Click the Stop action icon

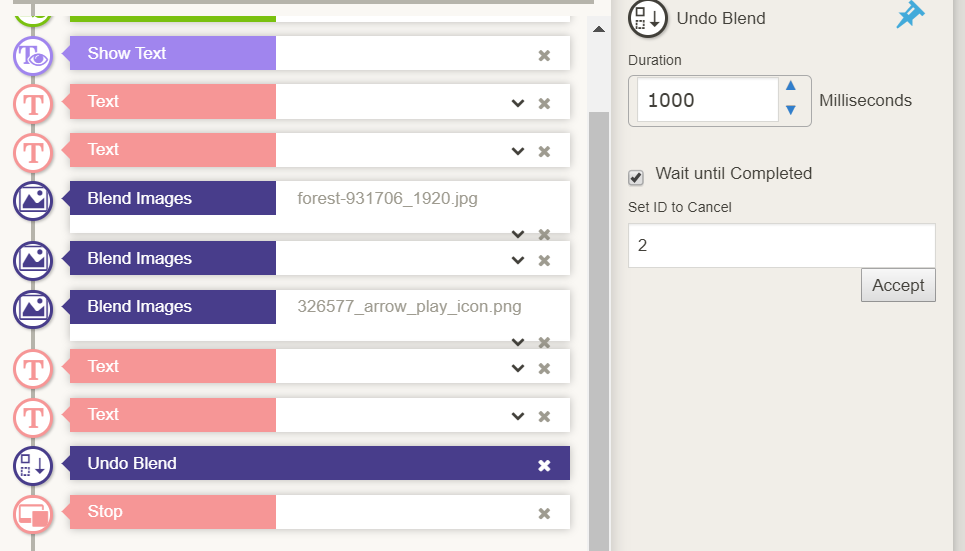pyautogui.click(x=33, y=513)
